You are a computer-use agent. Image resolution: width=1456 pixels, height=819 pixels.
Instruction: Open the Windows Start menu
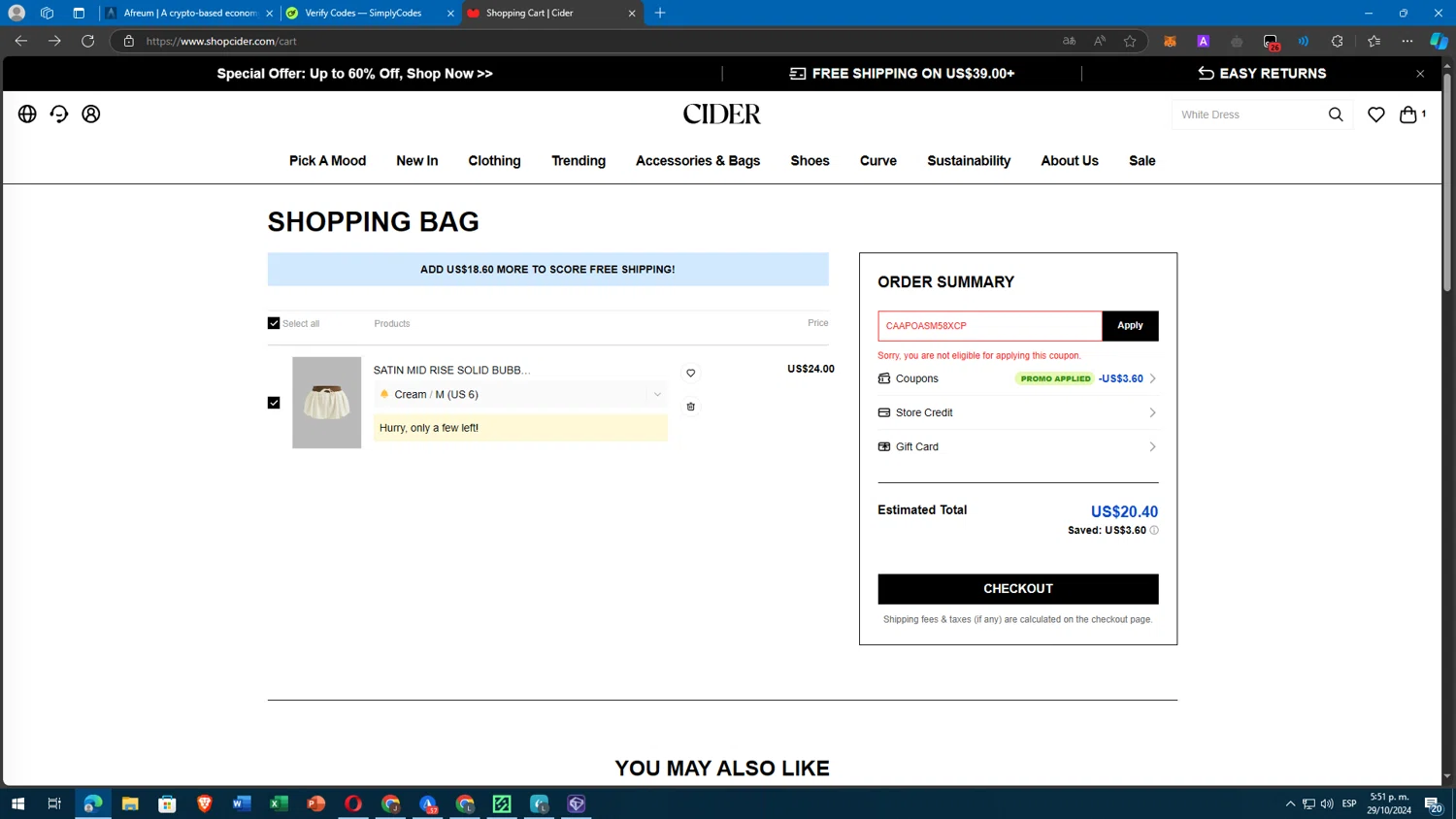(x=17, y=803)
